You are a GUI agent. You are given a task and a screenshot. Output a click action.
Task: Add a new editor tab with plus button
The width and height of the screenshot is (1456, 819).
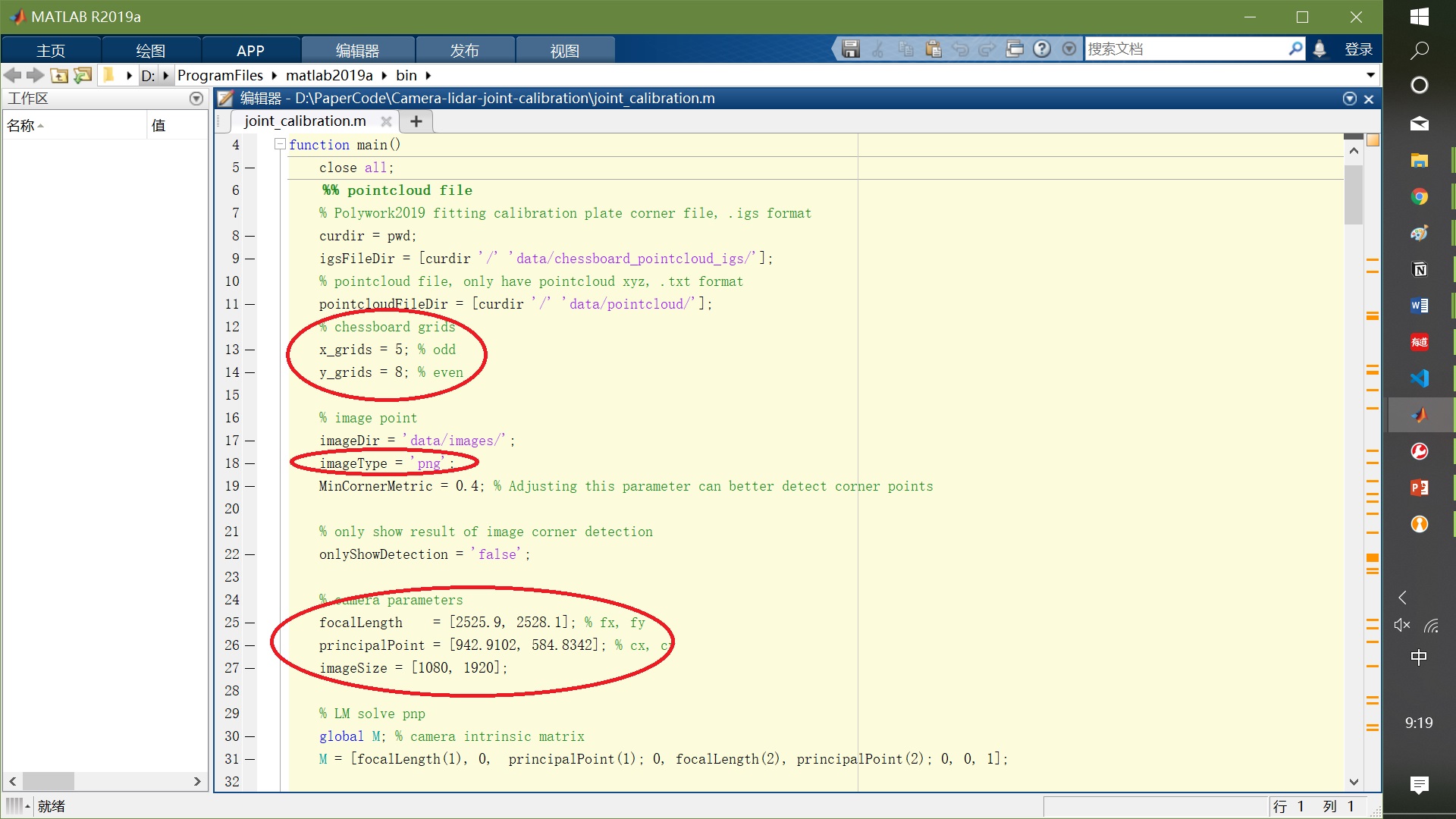coord(416,121)
